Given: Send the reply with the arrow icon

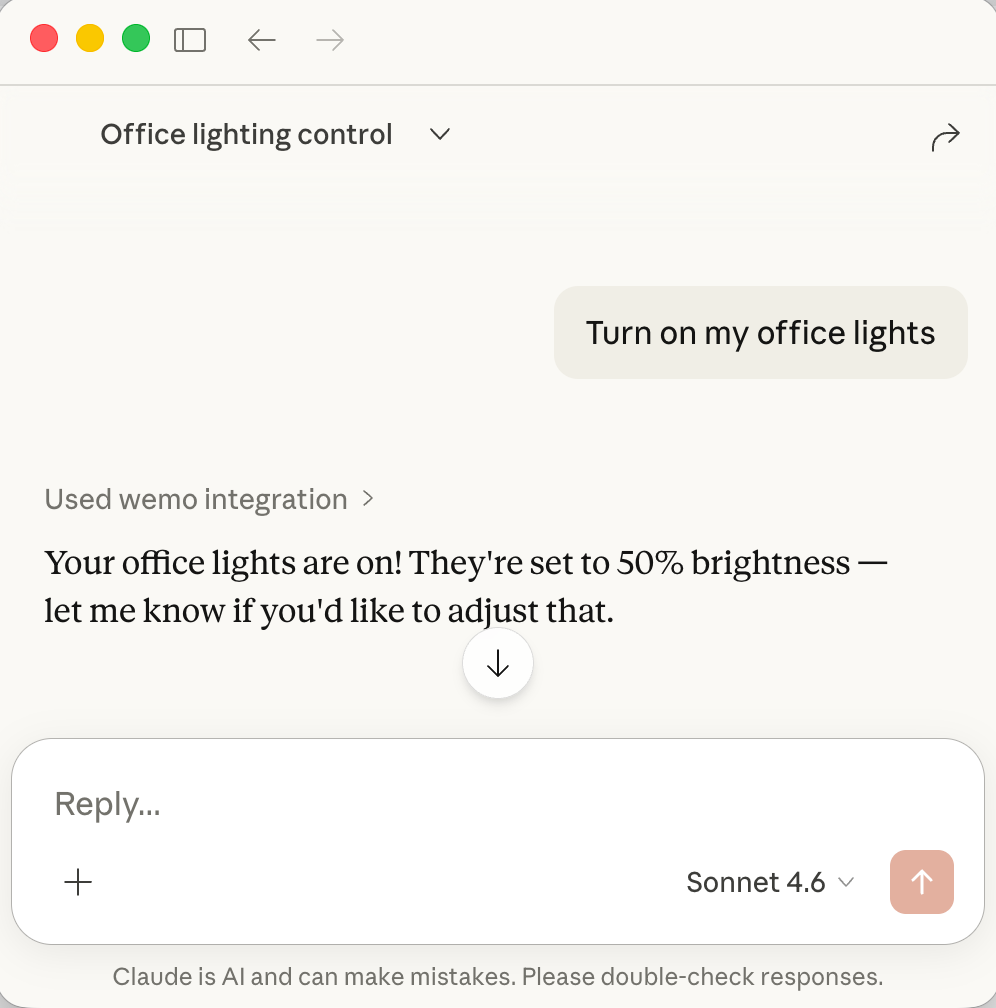Looking at the screenshot, I should point(921,882).
